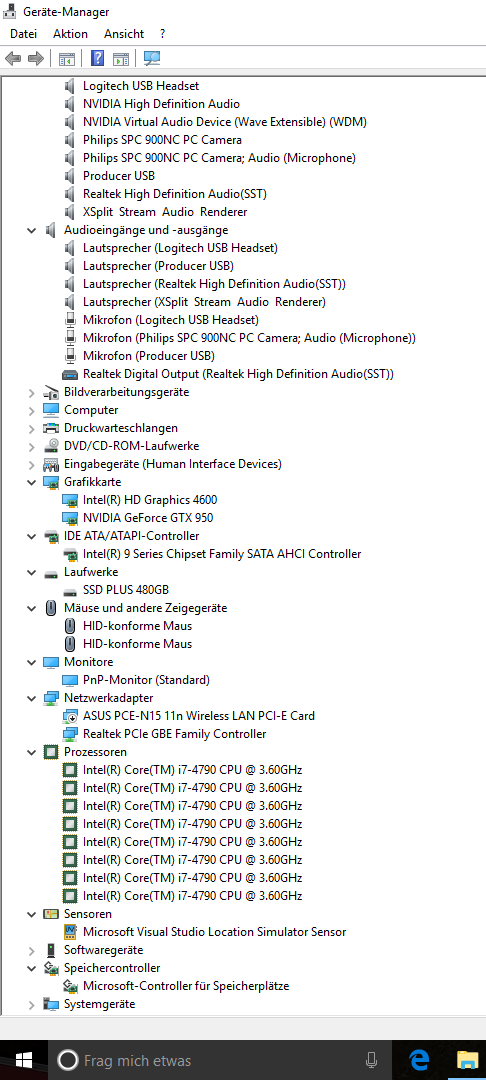Collapse the Laufwerke node
The width and height of the screenshot is (486, 1080).
tap(31, 572)
